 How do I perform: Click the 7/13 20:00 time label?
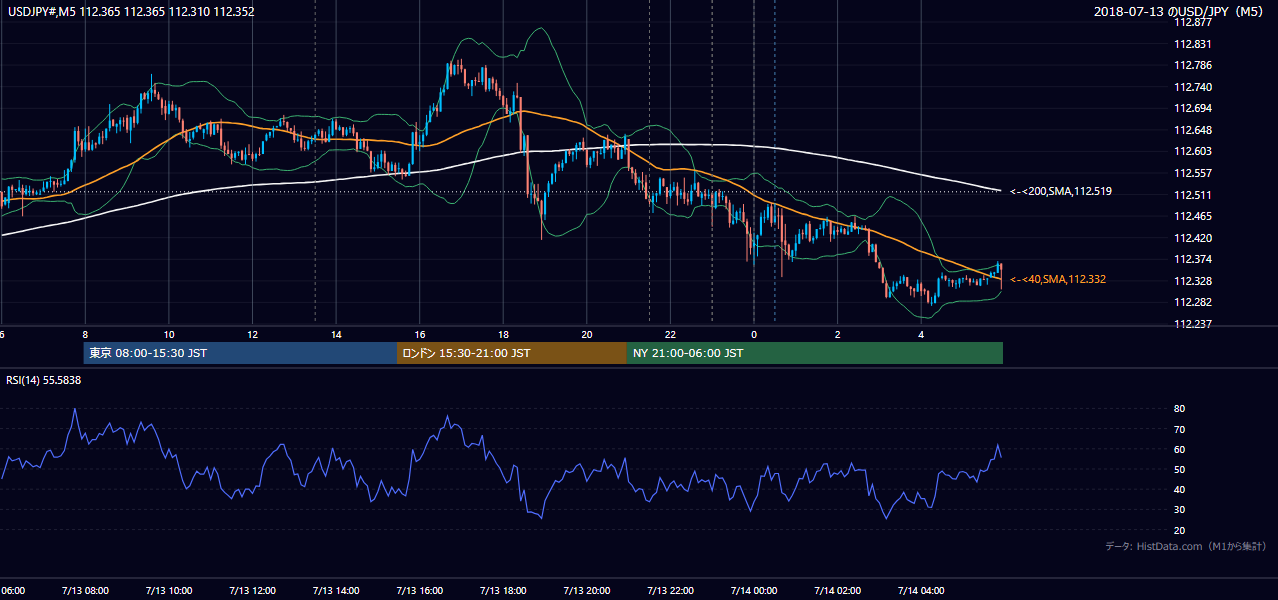pyautogui.click(x=586, y=591)
